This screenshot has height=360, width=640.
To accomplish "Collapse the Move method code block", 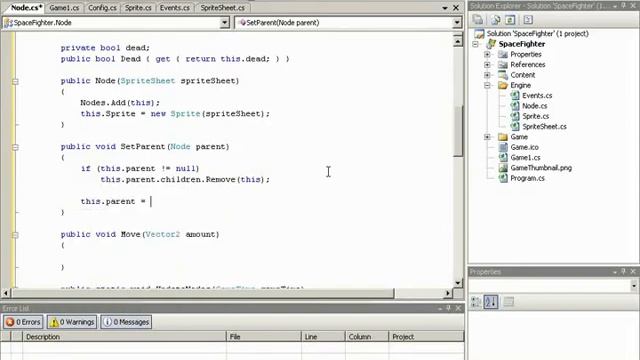I will click(15, 235).
